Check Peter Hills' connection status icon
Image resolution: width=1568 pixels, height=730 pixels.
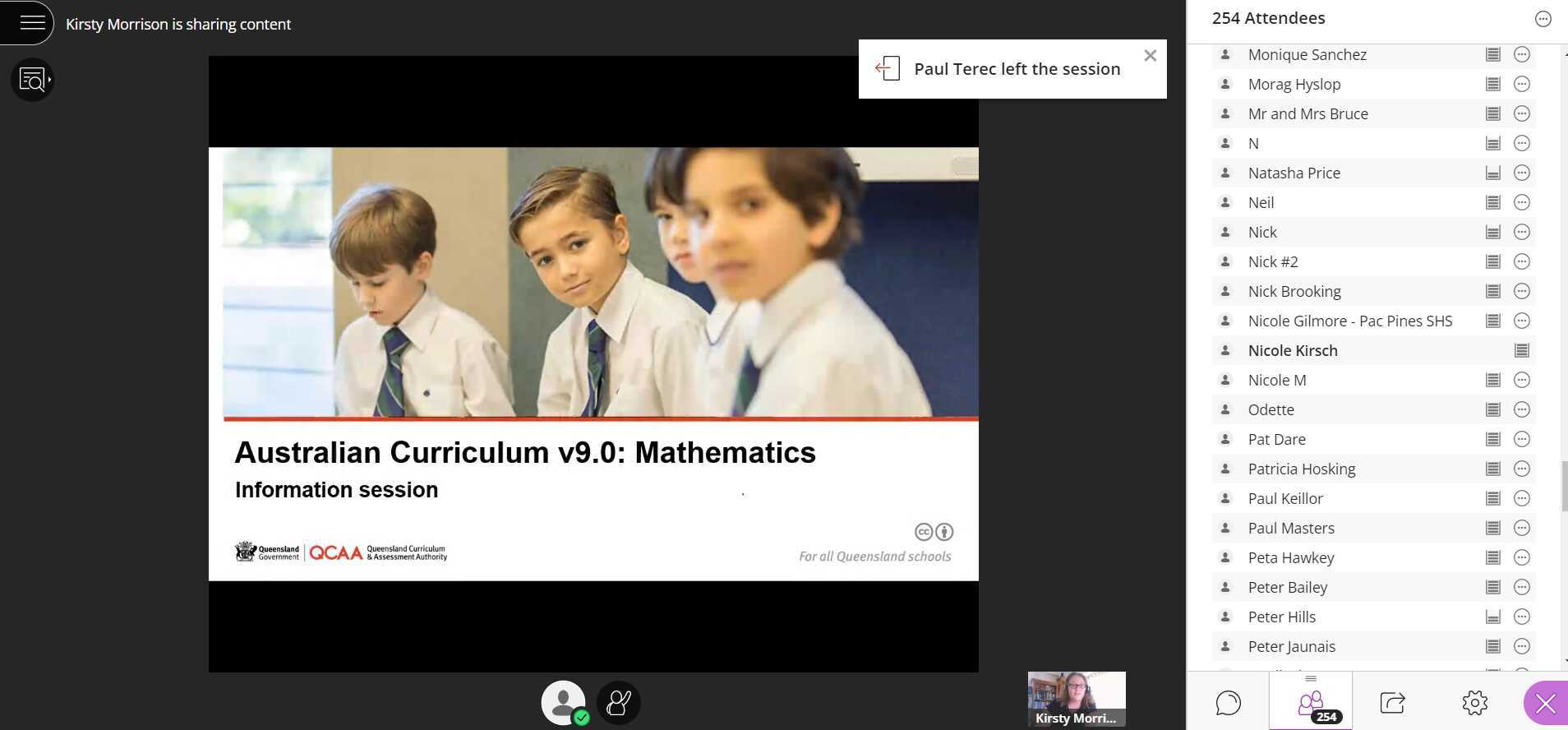coord(1493,617)
